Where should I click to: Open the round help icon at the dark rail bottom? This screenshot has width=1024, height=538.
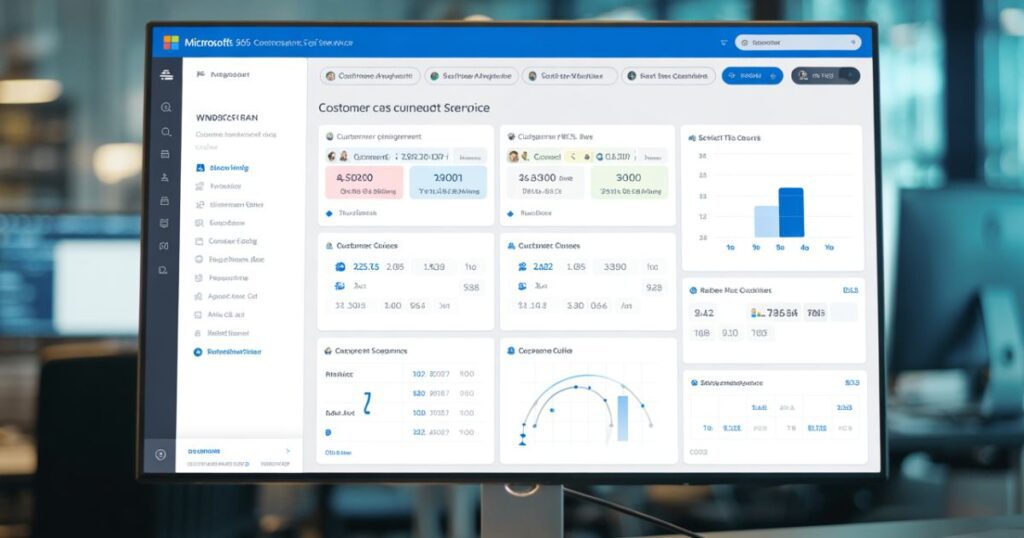161,454
